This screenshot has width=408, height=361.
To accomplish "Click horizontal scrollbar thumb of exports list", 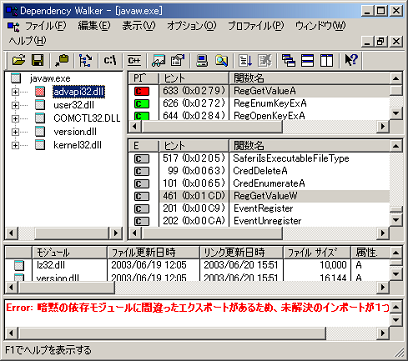I will [x=212, y=233].
